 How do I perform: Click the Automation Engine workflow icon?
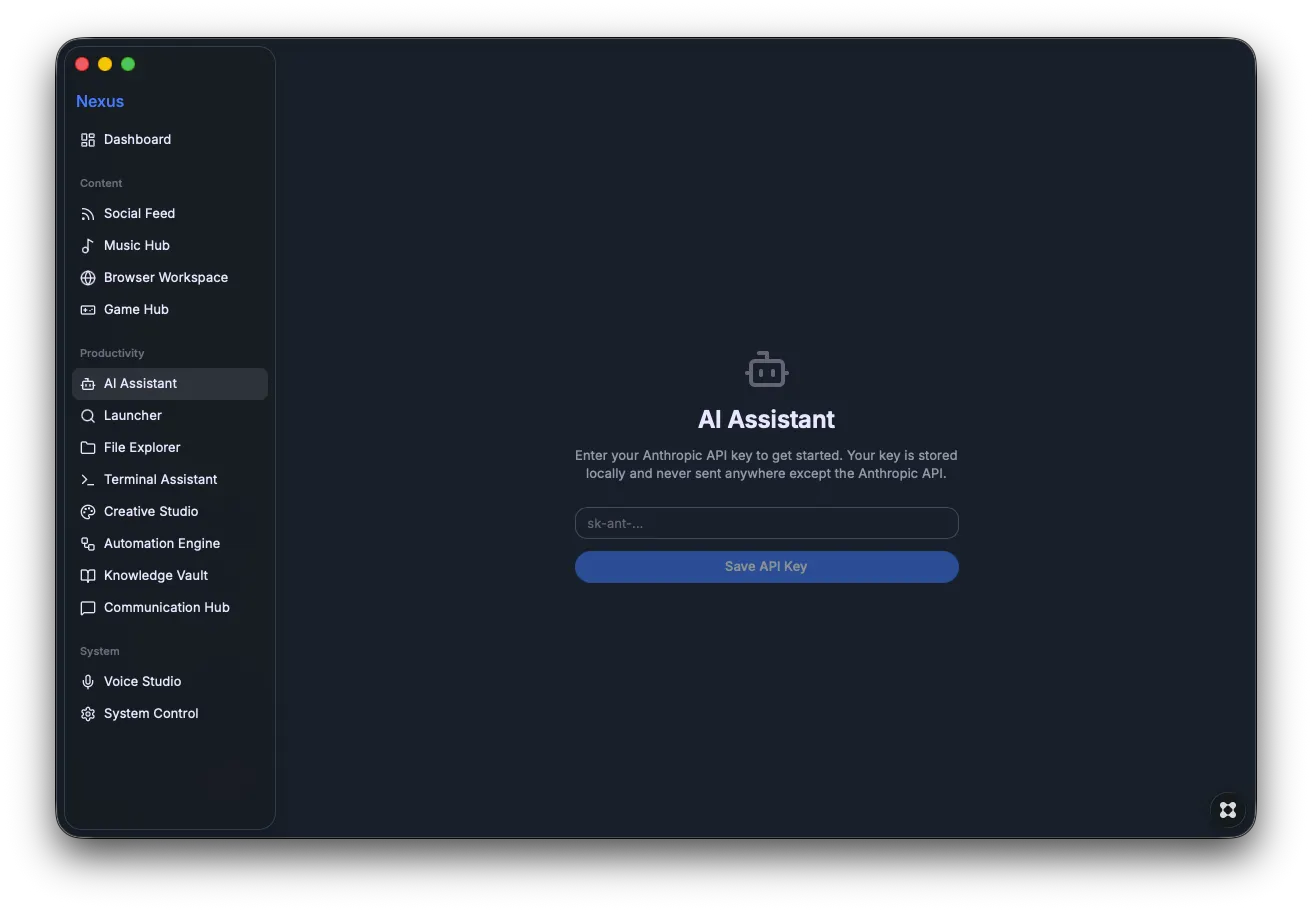point(88,544)
